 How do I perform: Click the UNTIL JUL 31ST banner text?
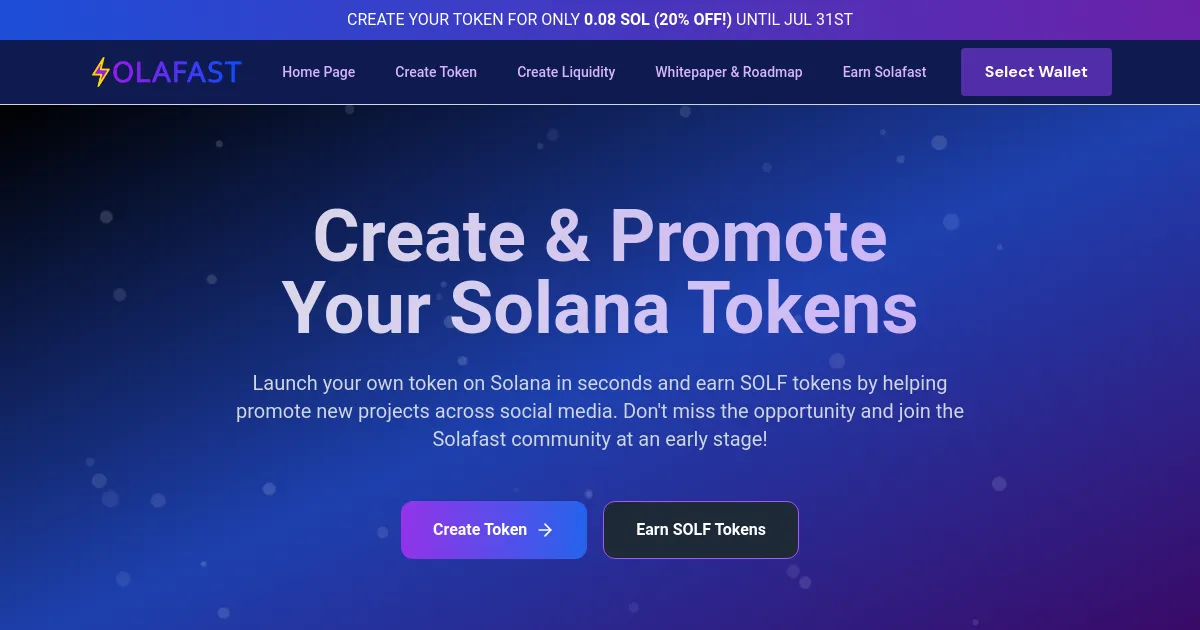click(x=793, y=19)
